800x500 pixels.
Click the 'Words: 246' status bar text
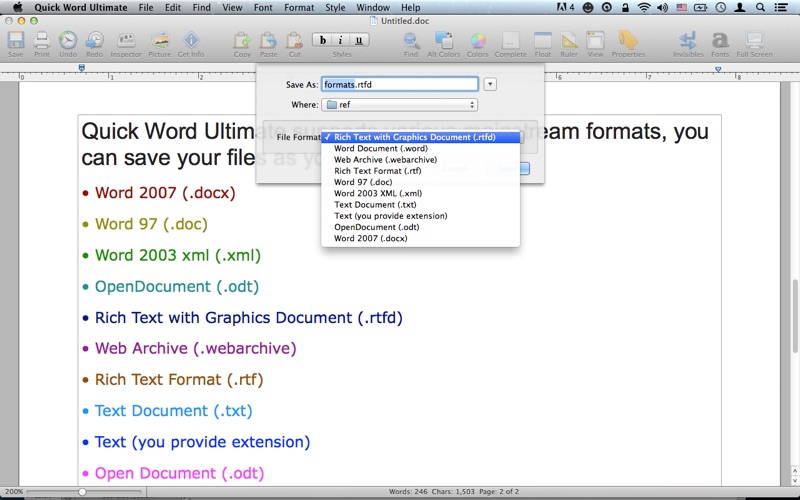[x=408, y=492]
